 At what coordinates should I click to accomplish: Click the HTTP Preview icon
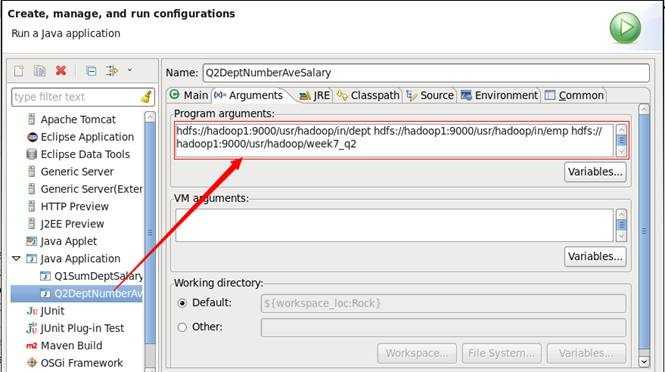click(x=31, y=206)
